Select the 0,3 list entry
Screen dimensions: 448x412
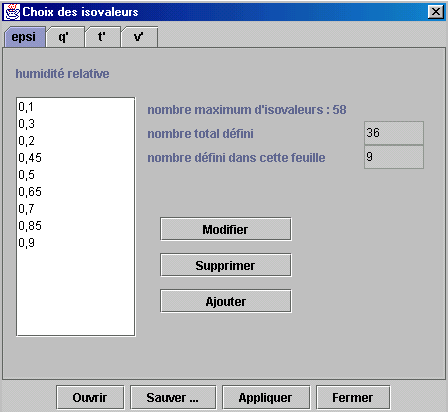coord(75,124)
